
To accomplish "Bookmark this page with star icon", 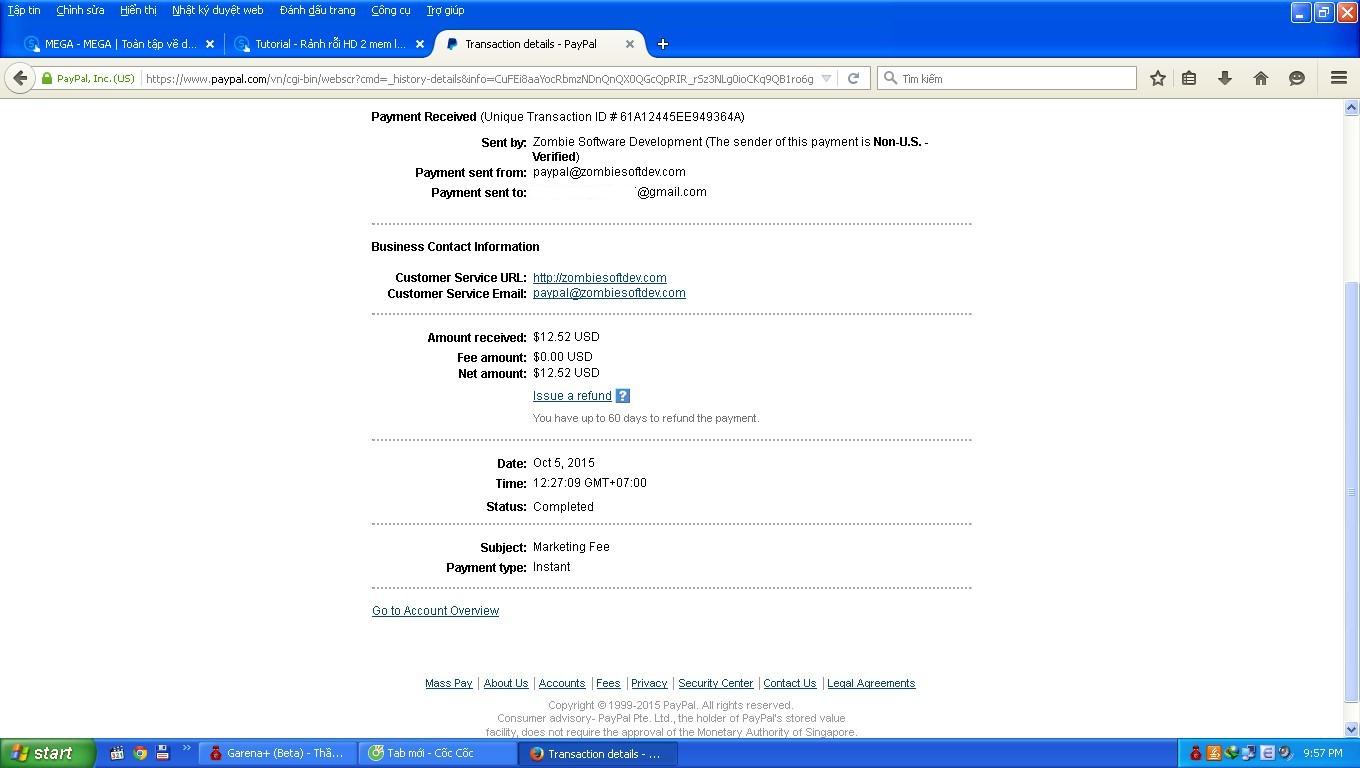I will (x=1157, y=78).
